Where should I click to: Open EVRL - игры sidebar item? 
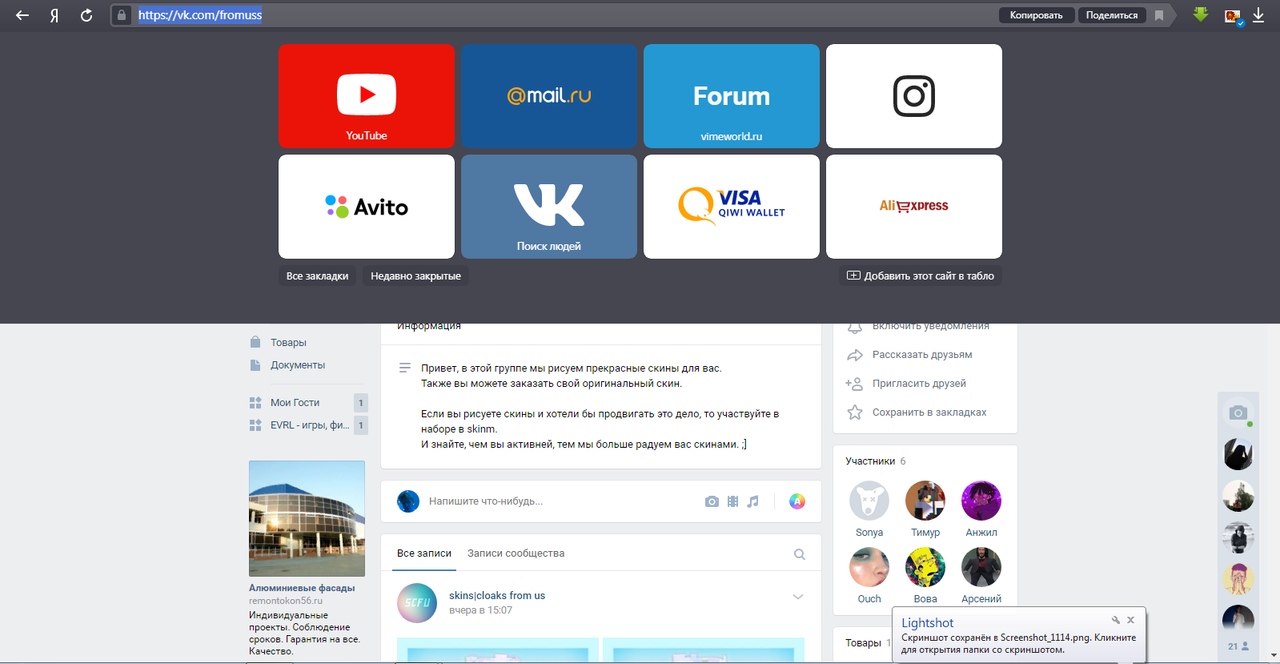(x=310, y=425)
